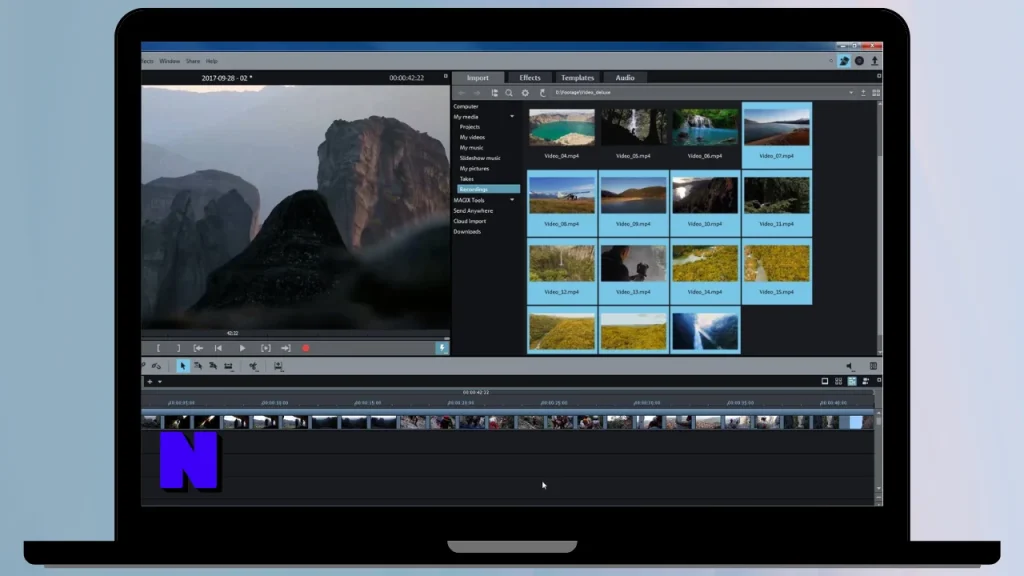Click the insert object tool
The height and width of the screenshot is (576, 1024).
coord(278,366)
